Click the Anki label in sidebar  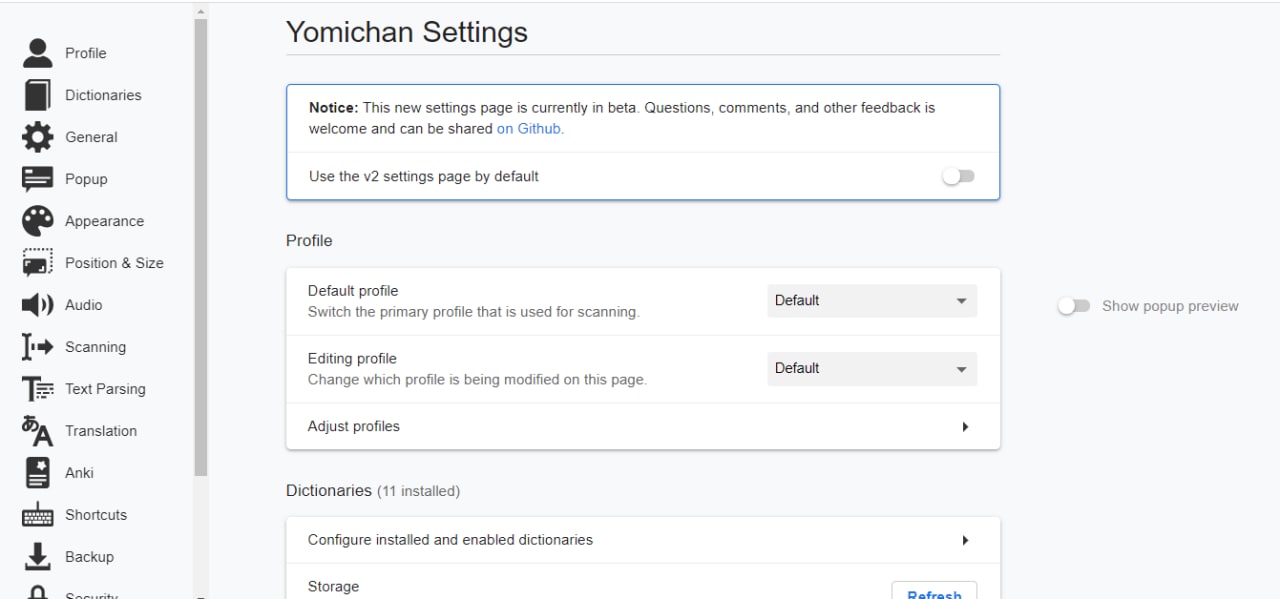[x=79, y=473]
